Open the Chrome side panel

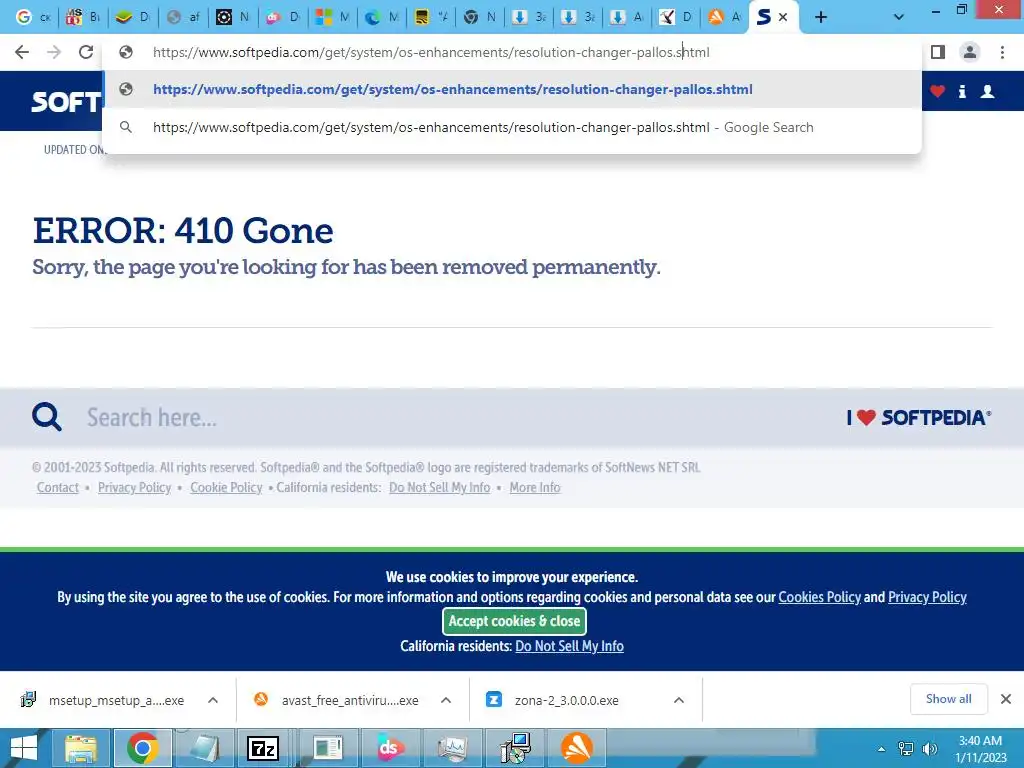938,52
